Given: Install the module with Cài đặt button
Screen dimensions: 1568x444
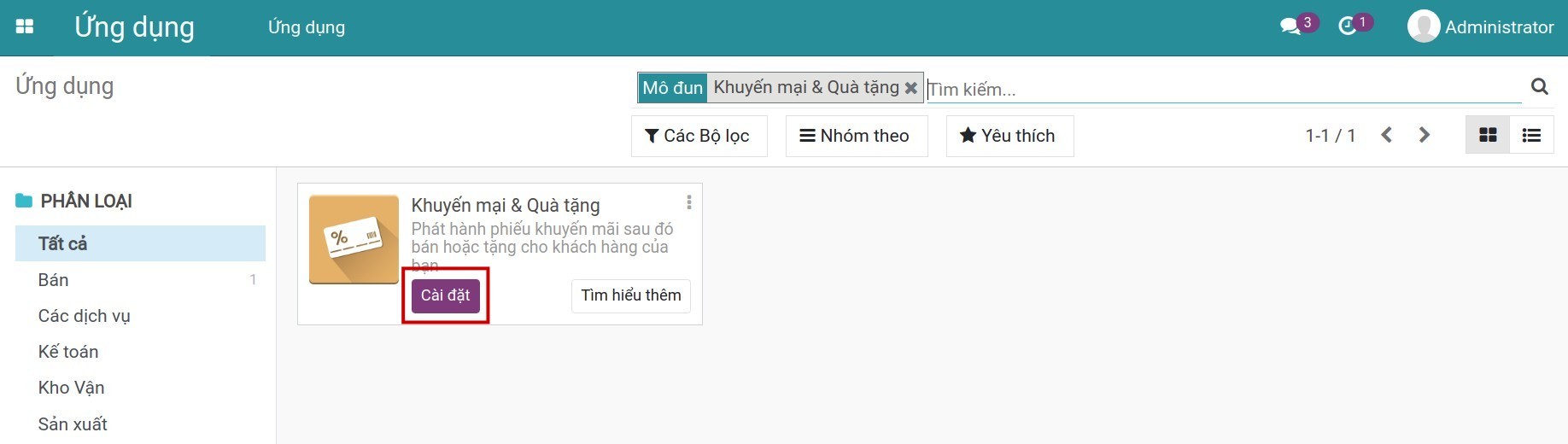Looking at the screenshot, I should pos(445,295).
